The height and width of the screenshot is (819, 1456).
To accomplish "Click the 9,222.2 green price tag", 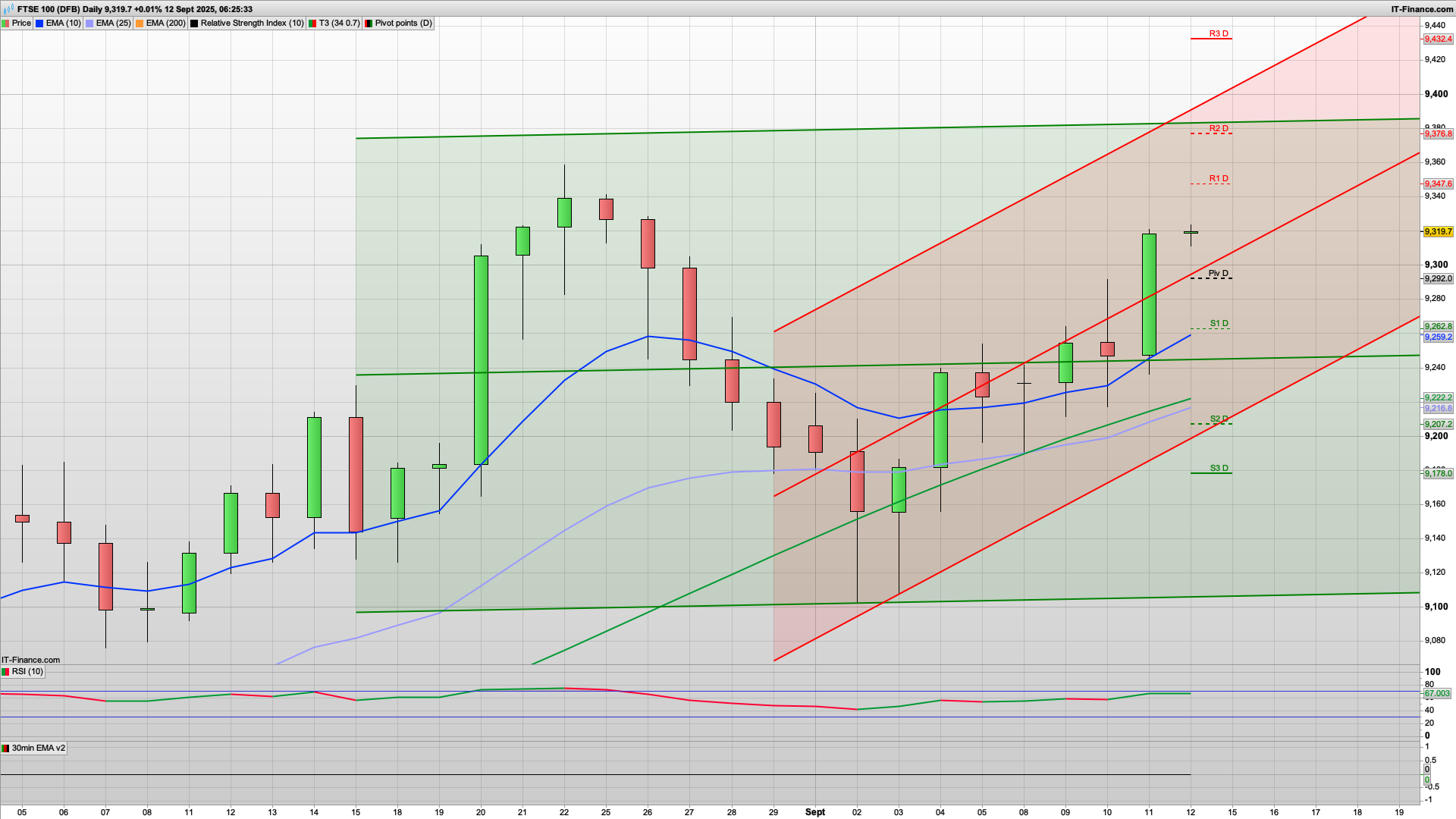I will click(x=1438, y=397).
